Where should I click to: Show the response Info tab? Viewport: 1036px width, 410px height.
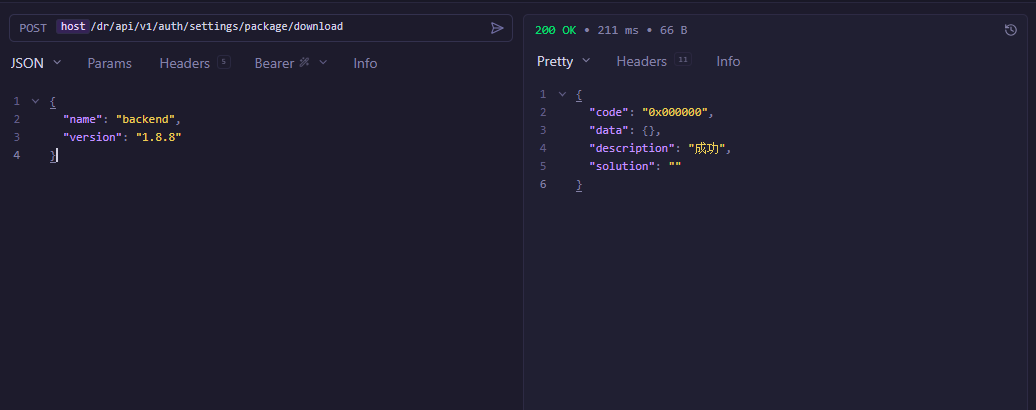click(x=728, y=61)
